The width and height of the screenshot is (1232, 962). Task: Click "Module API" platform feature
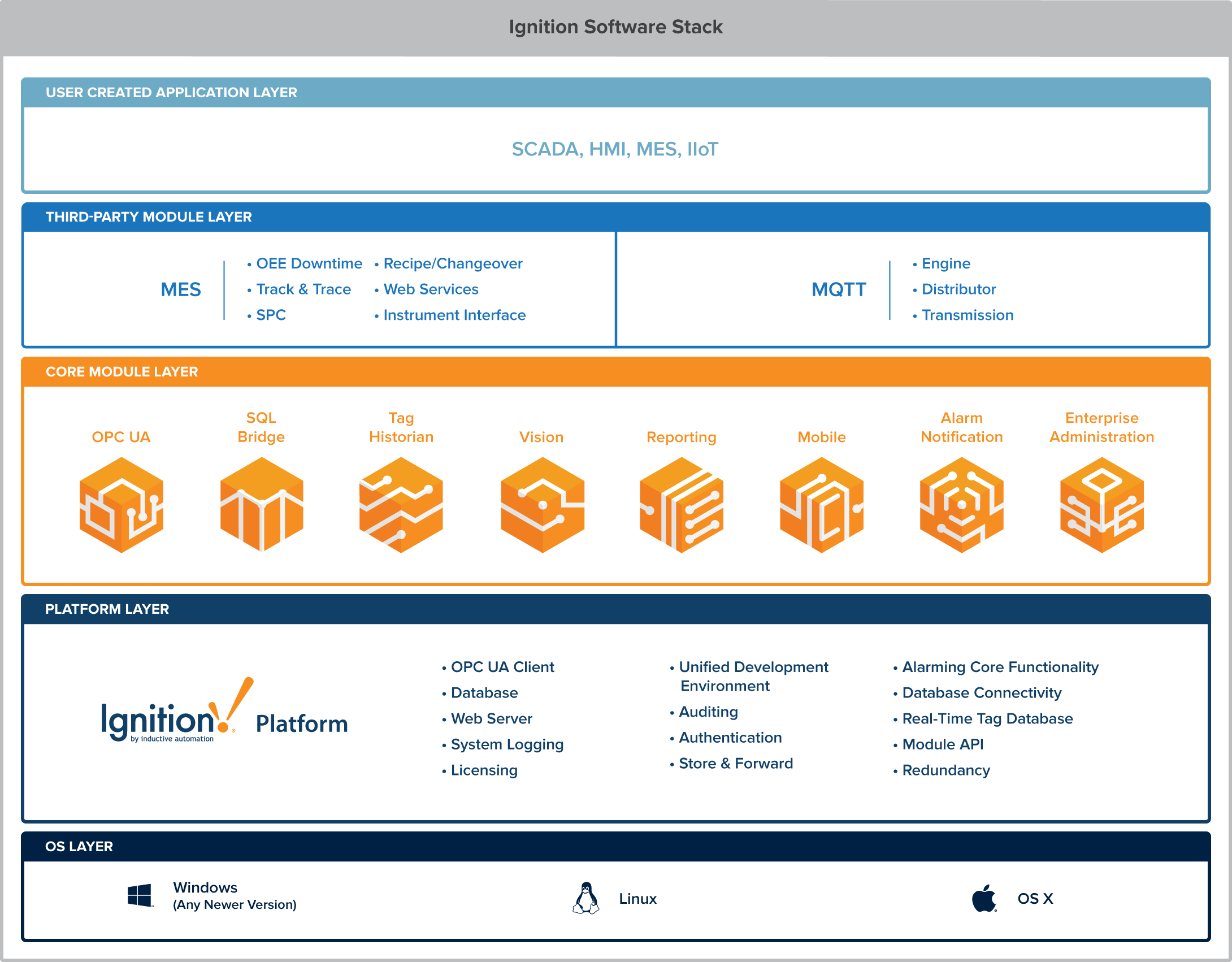(x=943, y=744)
